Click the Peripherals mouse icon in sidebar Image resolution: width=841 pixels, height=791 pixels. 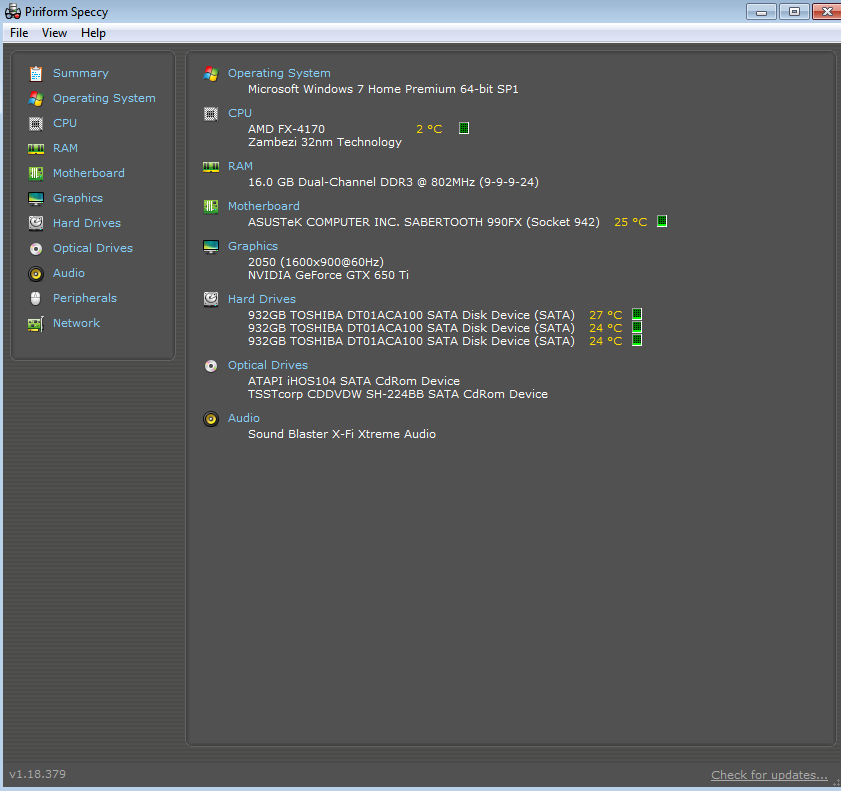[x=36, y=298]
